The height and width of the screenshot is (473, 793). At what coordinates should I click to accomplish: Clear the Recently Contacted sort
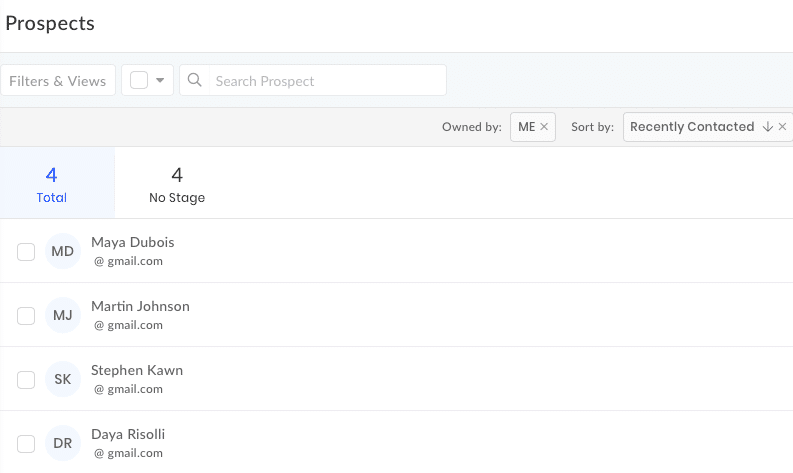click(782, 126)
